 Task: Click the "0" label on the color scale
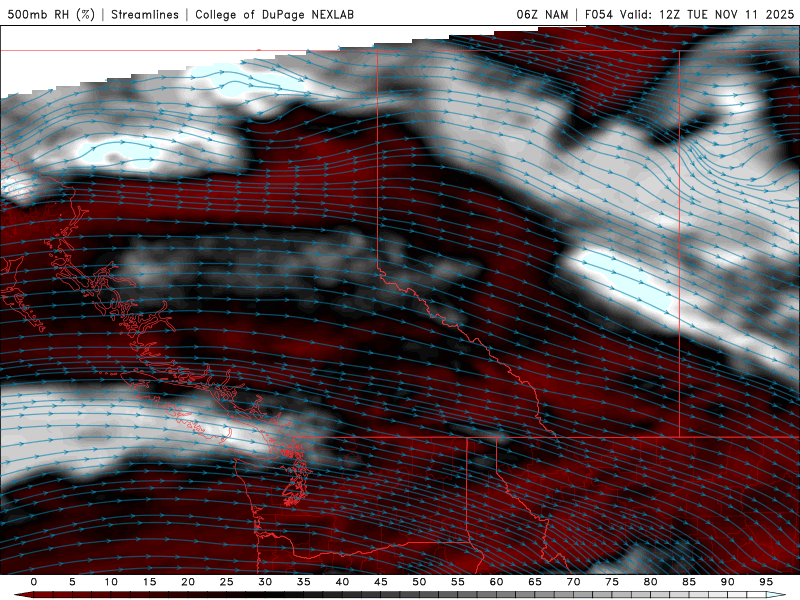click(34, 582)
